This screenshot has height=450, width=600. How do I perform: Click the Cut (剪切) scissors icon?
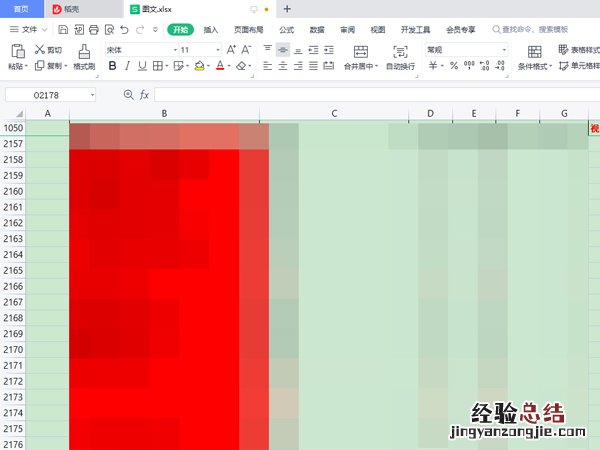40,49
